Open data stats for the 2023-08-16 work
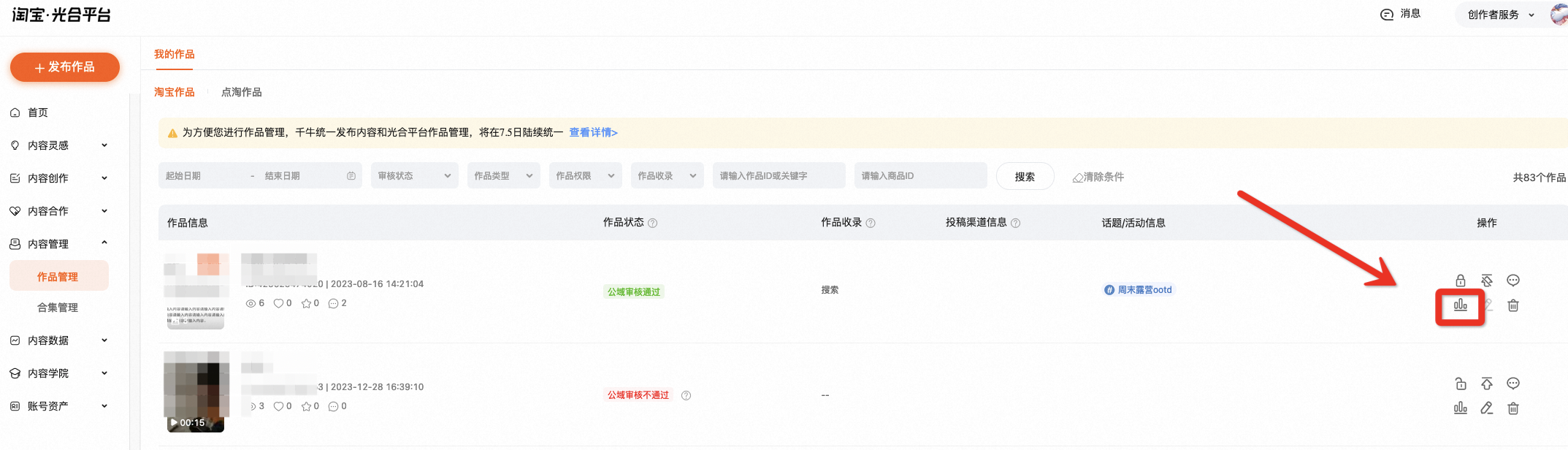The image size is (1568, 450). click(1460, 305)
